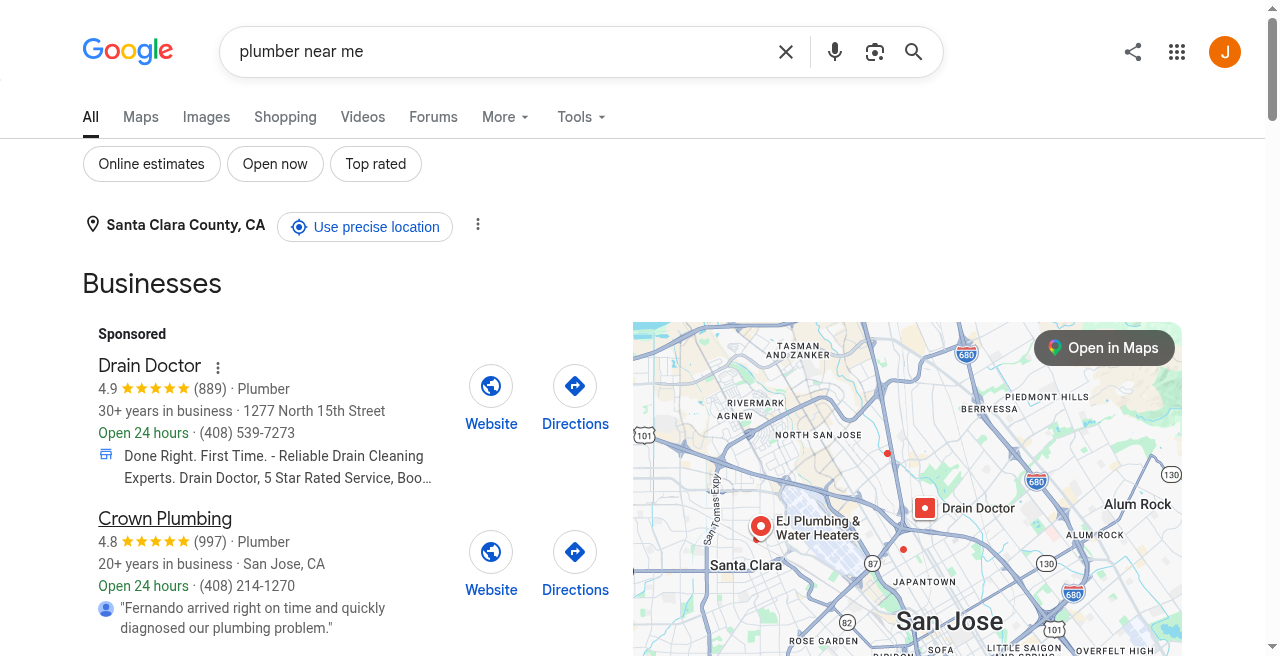Open the Google apps grid icon

[x=1177, y=52]
